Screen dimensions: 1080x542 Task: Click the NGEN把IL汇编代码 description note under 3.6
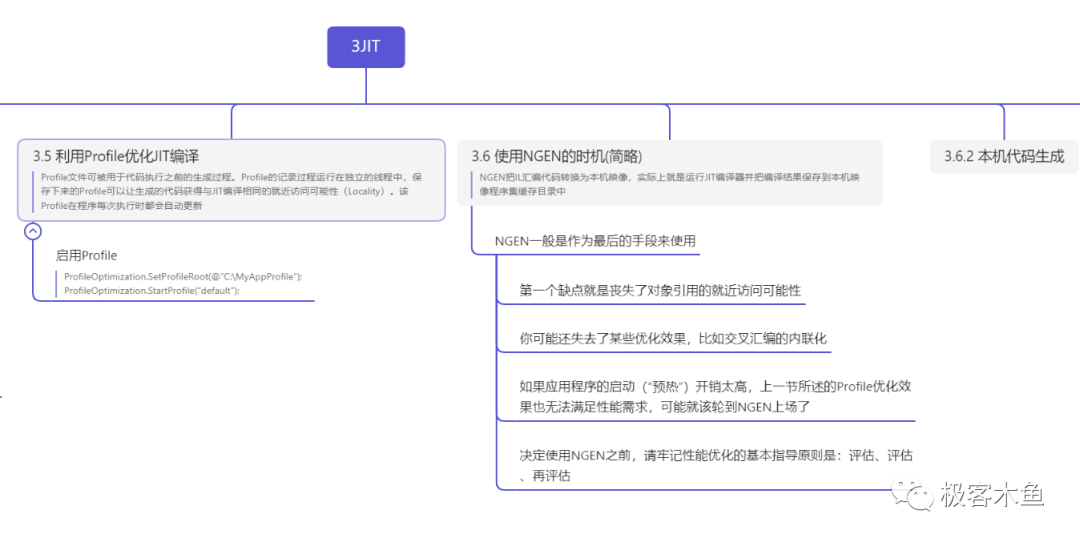[x=669, y=184]
